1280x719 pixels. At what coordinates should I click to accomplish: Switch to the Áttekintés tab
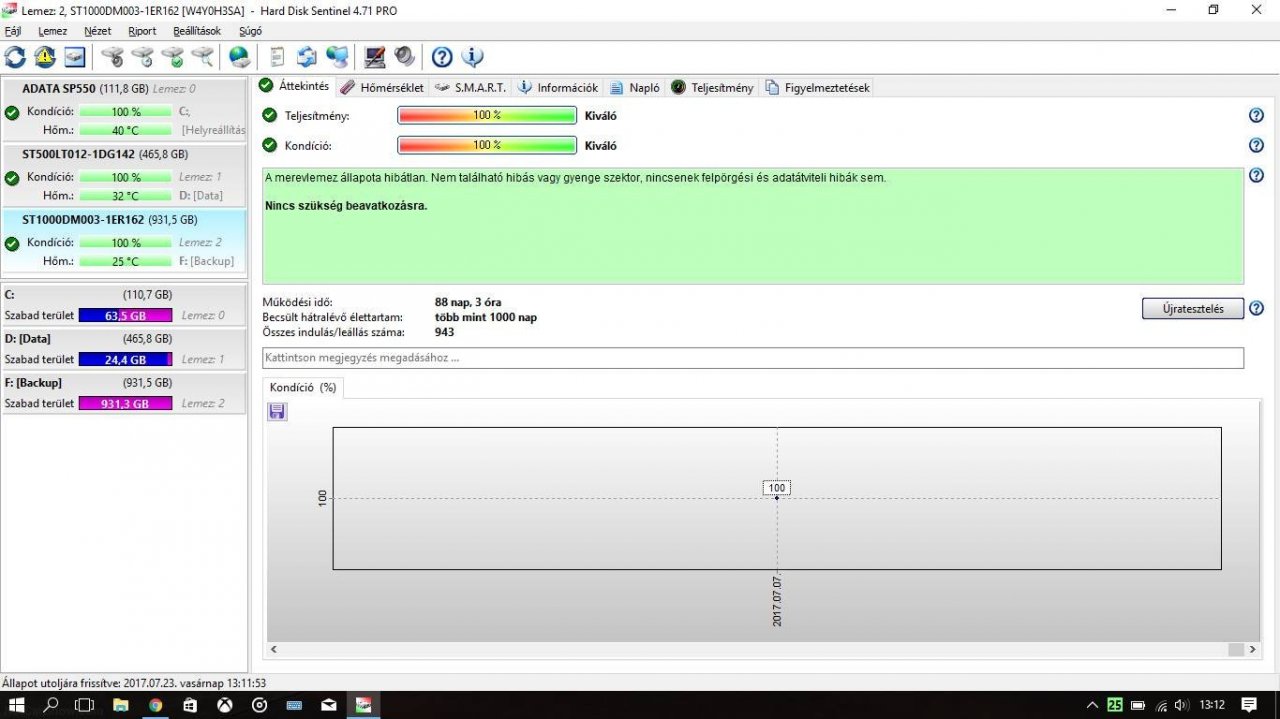[x=294, y=86]
